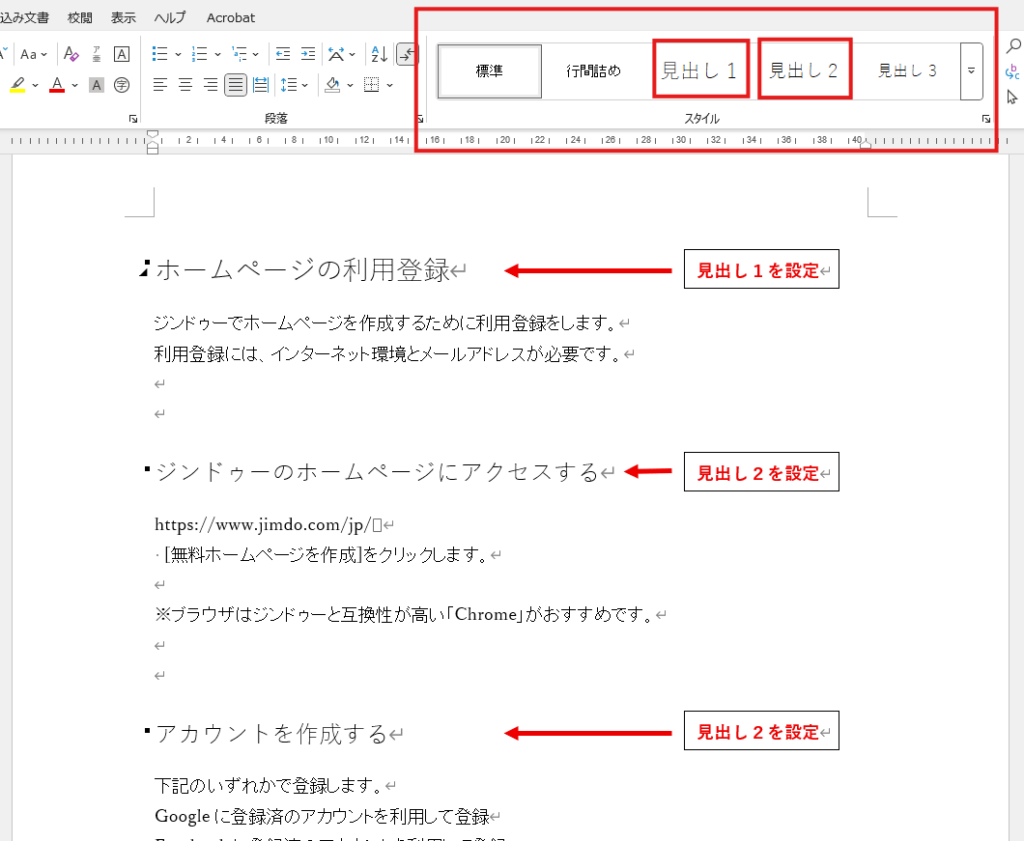This screenshot has width=1024, height=841.
Task: Click the sort A to Z icon
Action: click(379, 54)
